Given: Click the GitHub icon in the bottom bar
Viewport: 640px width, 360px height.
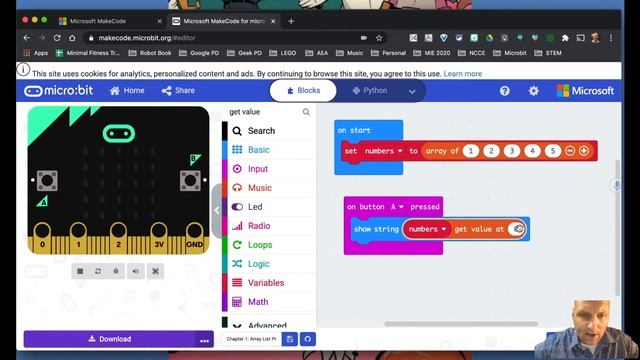Looking at the screenshot, I should point(308,339).
